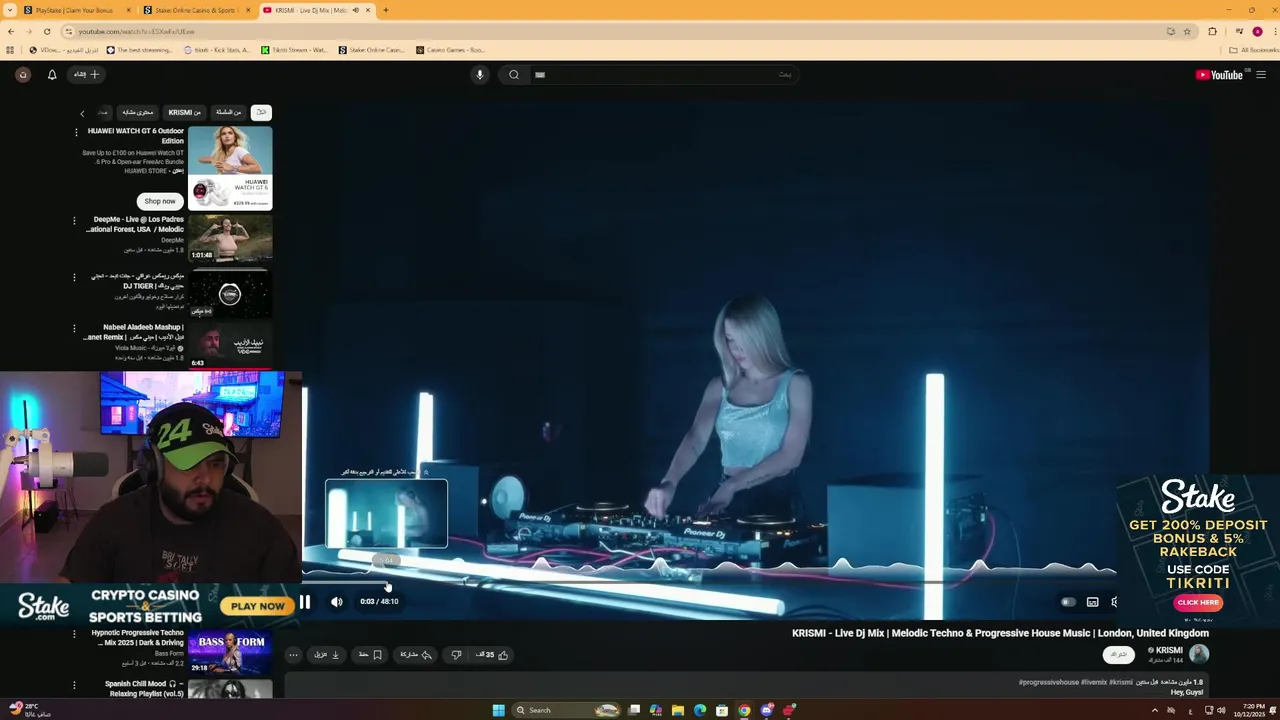Subscribe to the KRISMI channel
The image size is (1280, 720).
(x=1119, y=655)
